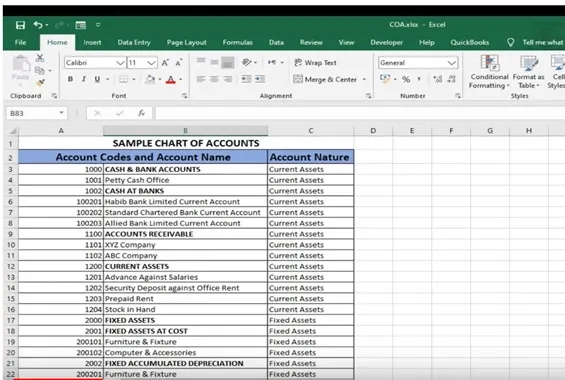Open Font Color dropdown arrow

(x=181, y=80)
